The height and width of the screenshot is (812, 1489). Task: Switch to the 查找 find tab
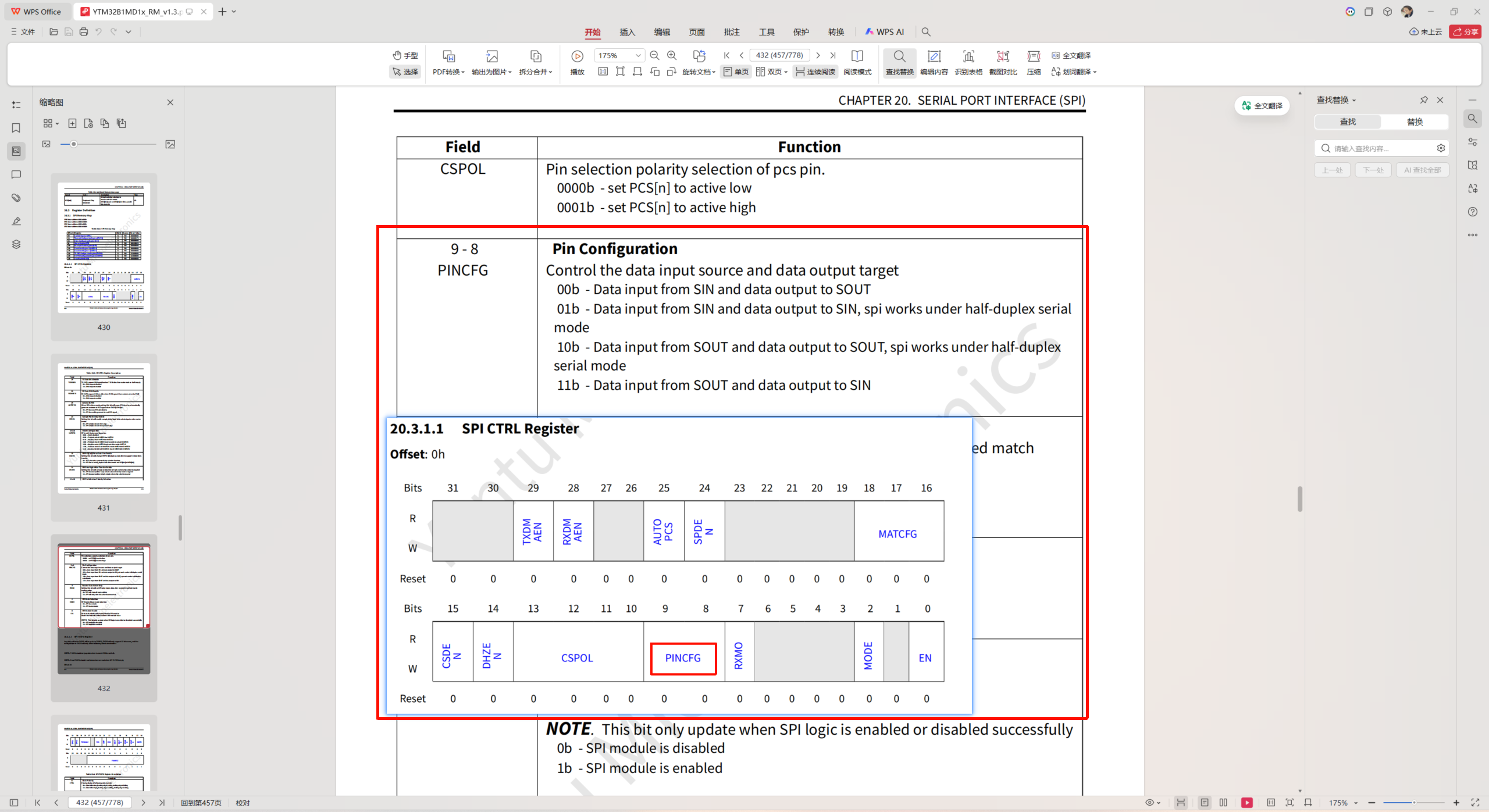[1348, 122]
